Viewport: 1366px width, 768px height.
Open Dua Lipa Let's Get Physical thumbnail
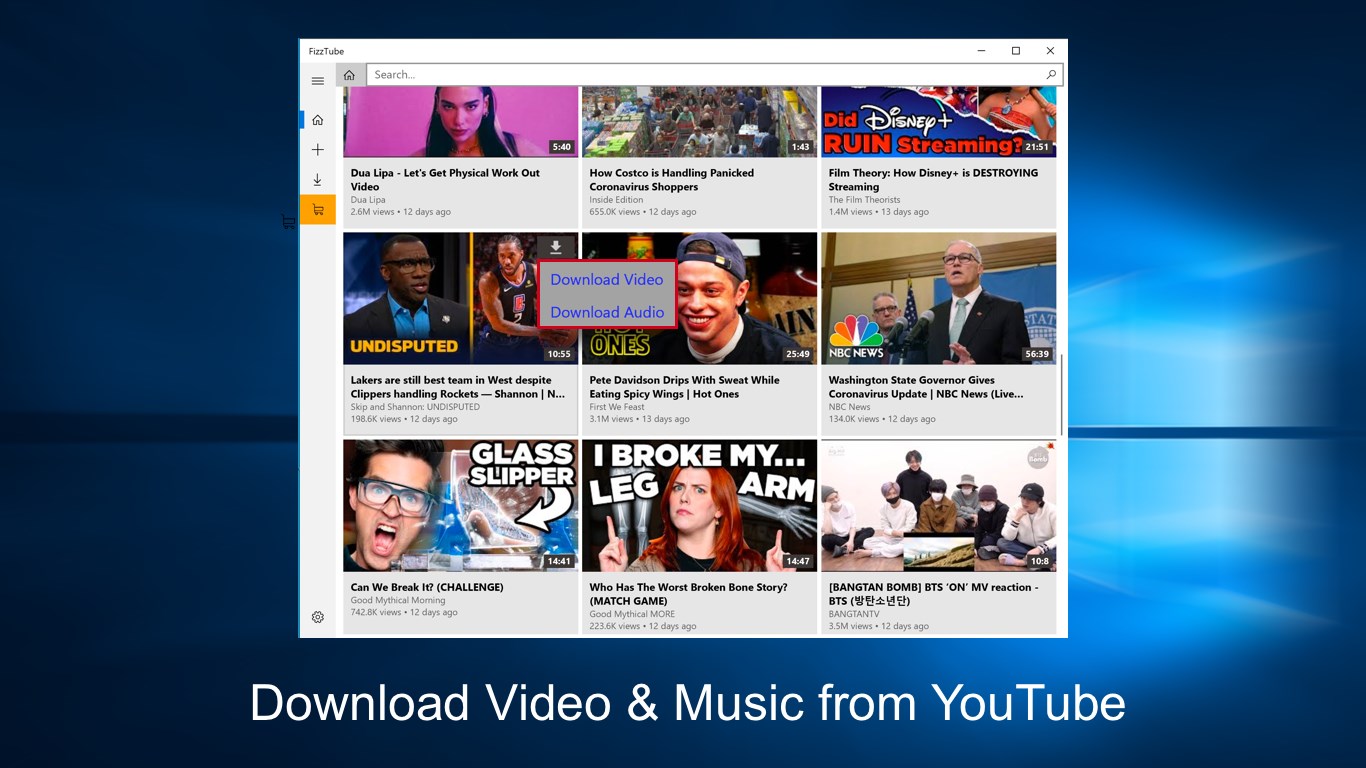pyautogui.click(x=460, y=122)
